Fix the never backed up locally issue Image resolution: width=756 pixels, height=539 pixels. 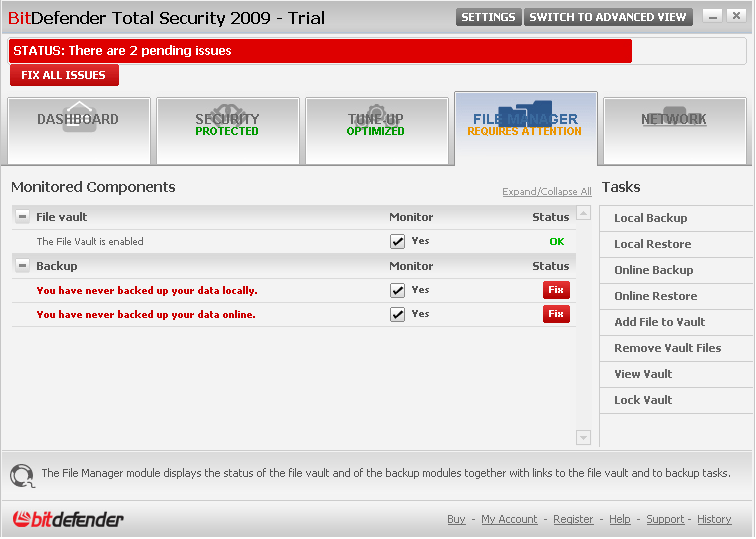pyautogui.click(x=556, y=290)
